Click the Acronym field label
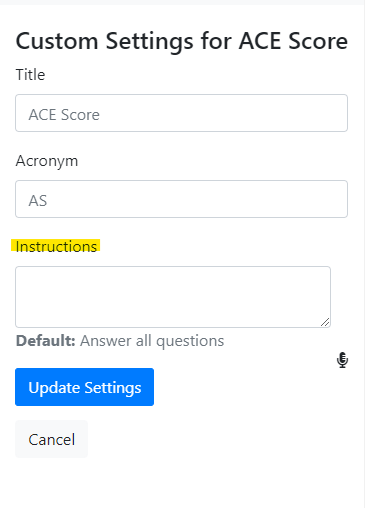The width and height of the screenshot is (365, 508). click(47, 161)
